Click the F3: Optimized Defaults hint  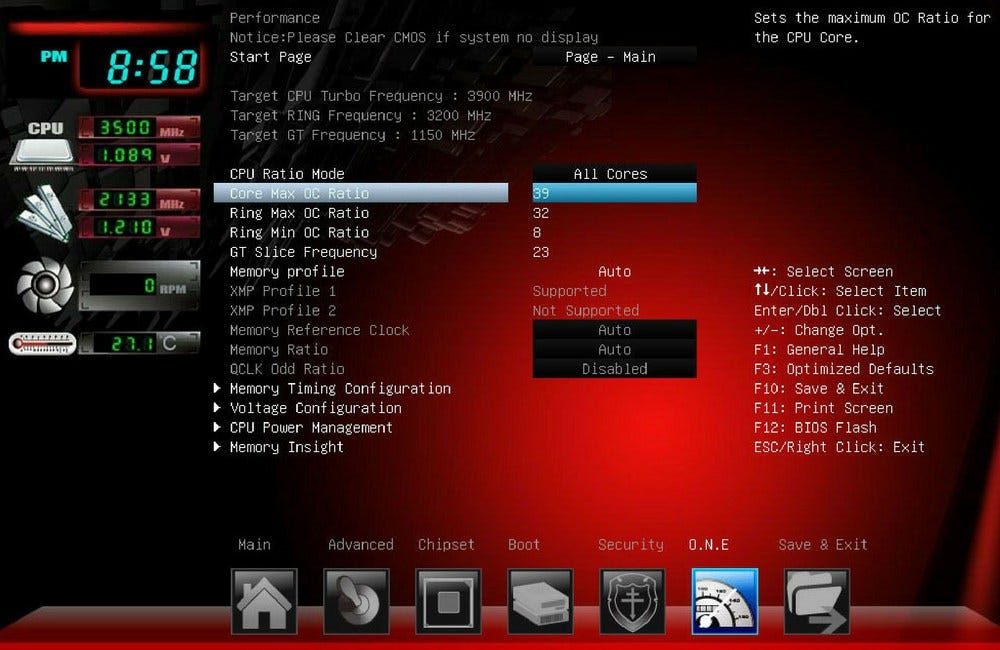pyautogui.click(x=843, y=369)
